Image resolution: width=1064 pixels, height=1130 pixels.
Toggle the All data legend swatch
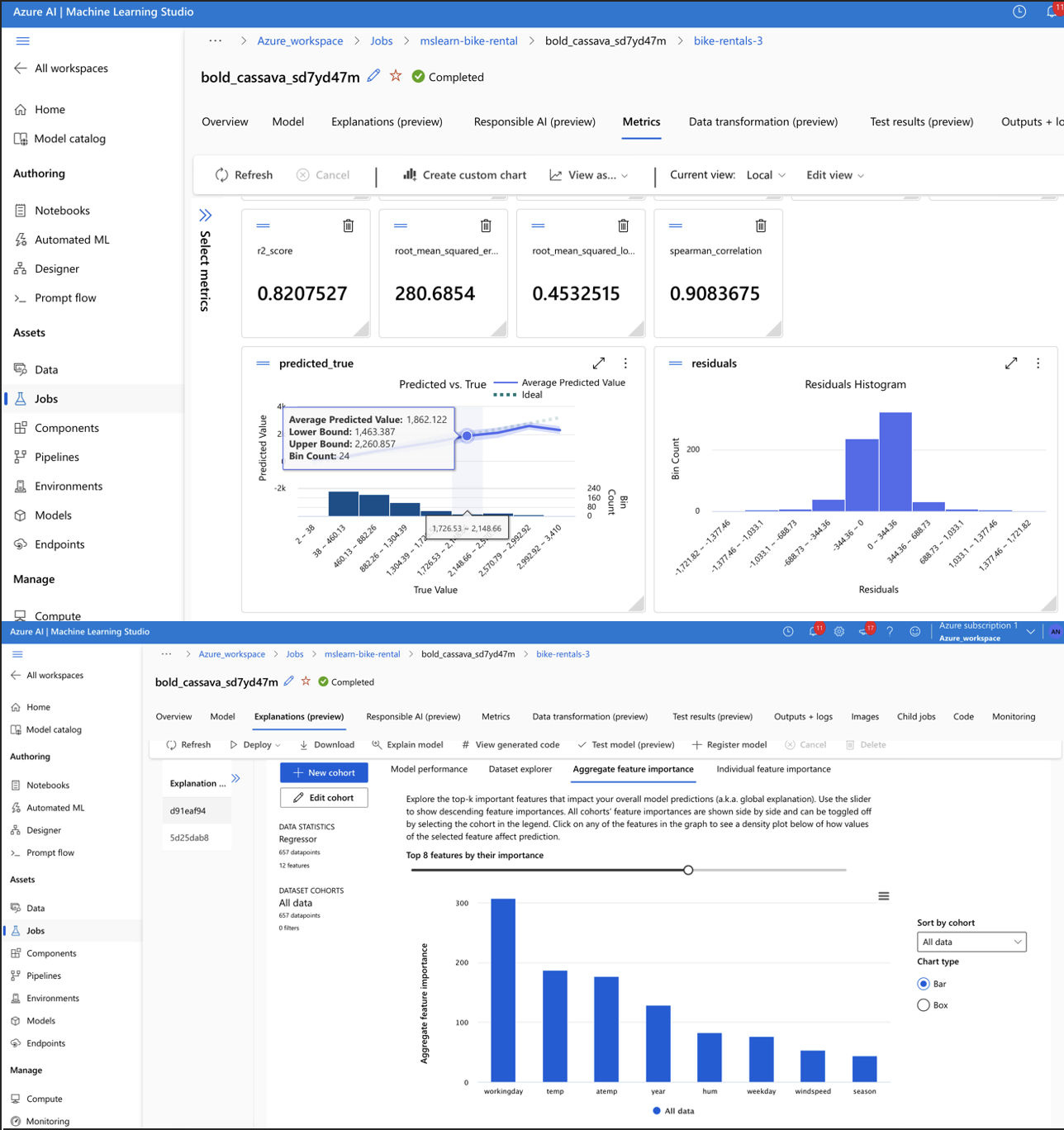pyautogui.click(x=657, y=1111)
